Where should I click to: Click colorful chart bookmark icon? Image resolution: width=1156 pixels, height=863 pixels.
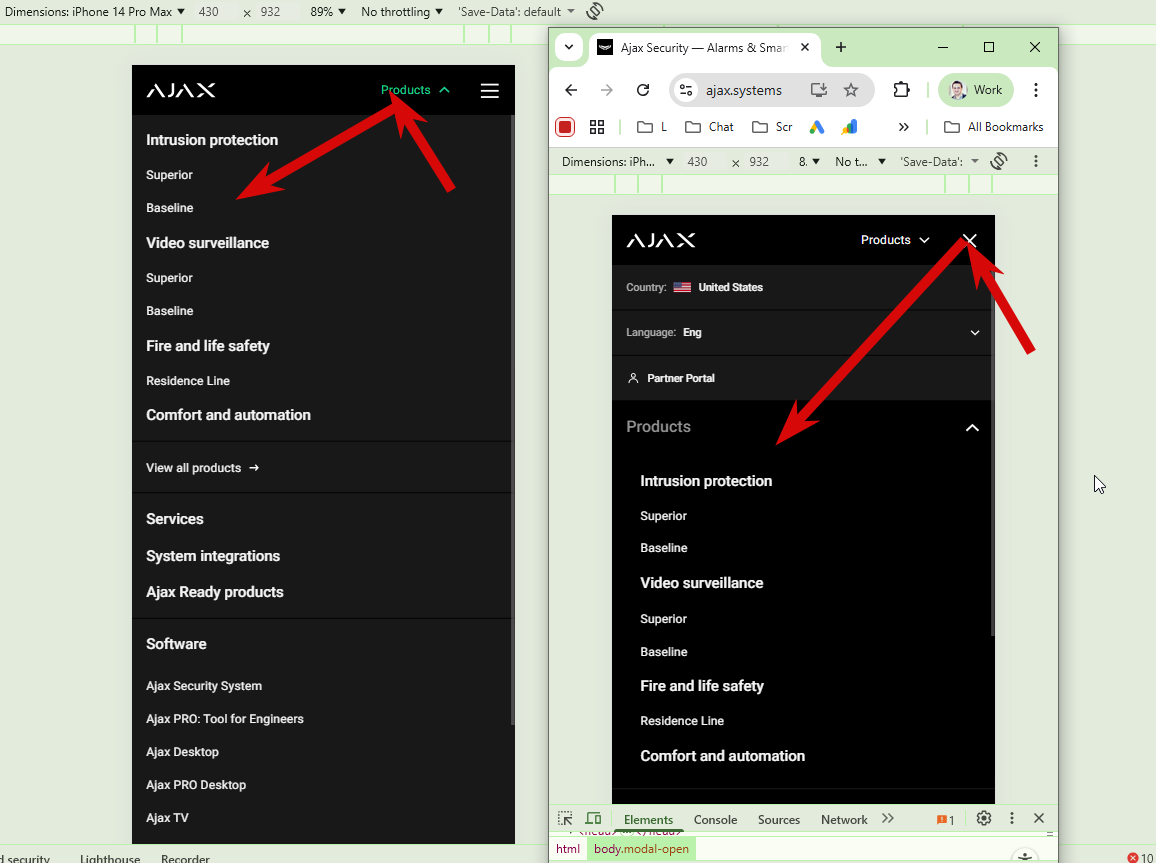click(x=849, y=127)
